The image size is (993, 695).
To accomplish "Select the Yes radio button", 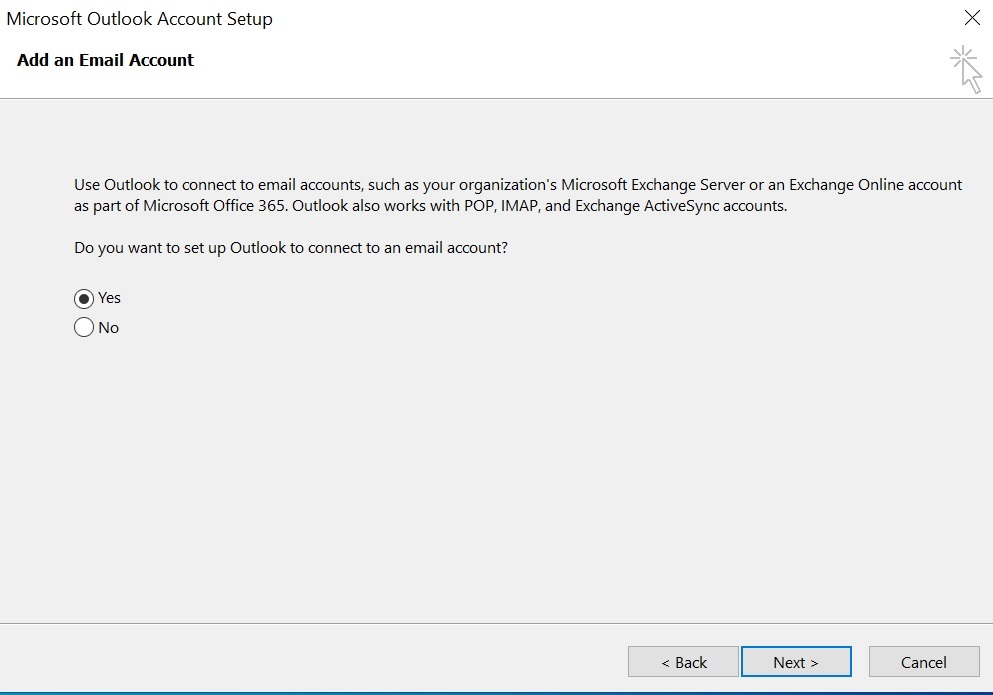I will (84, 298).
